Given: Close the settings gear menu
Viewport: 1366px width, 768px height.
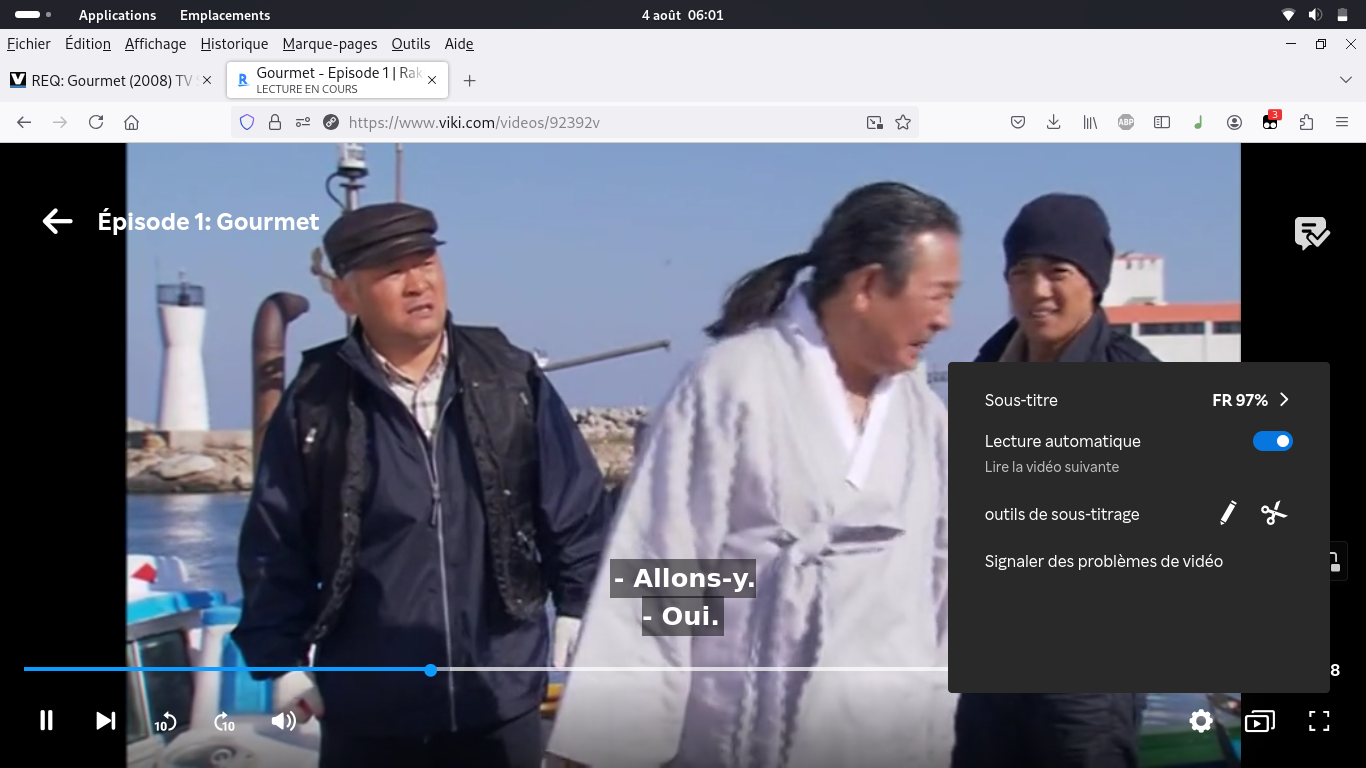Looking at the screenshot, I should click(1201, 720).
